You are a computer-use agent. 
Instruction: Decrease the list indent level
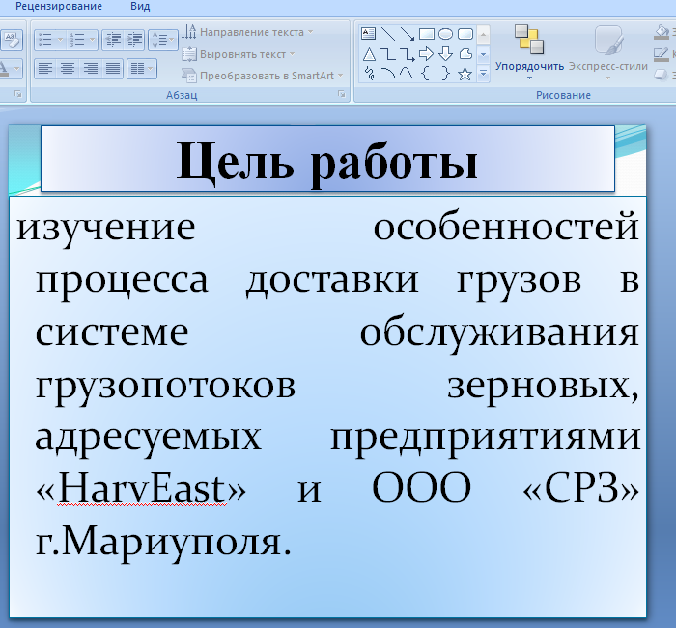[x=113, y=40]
